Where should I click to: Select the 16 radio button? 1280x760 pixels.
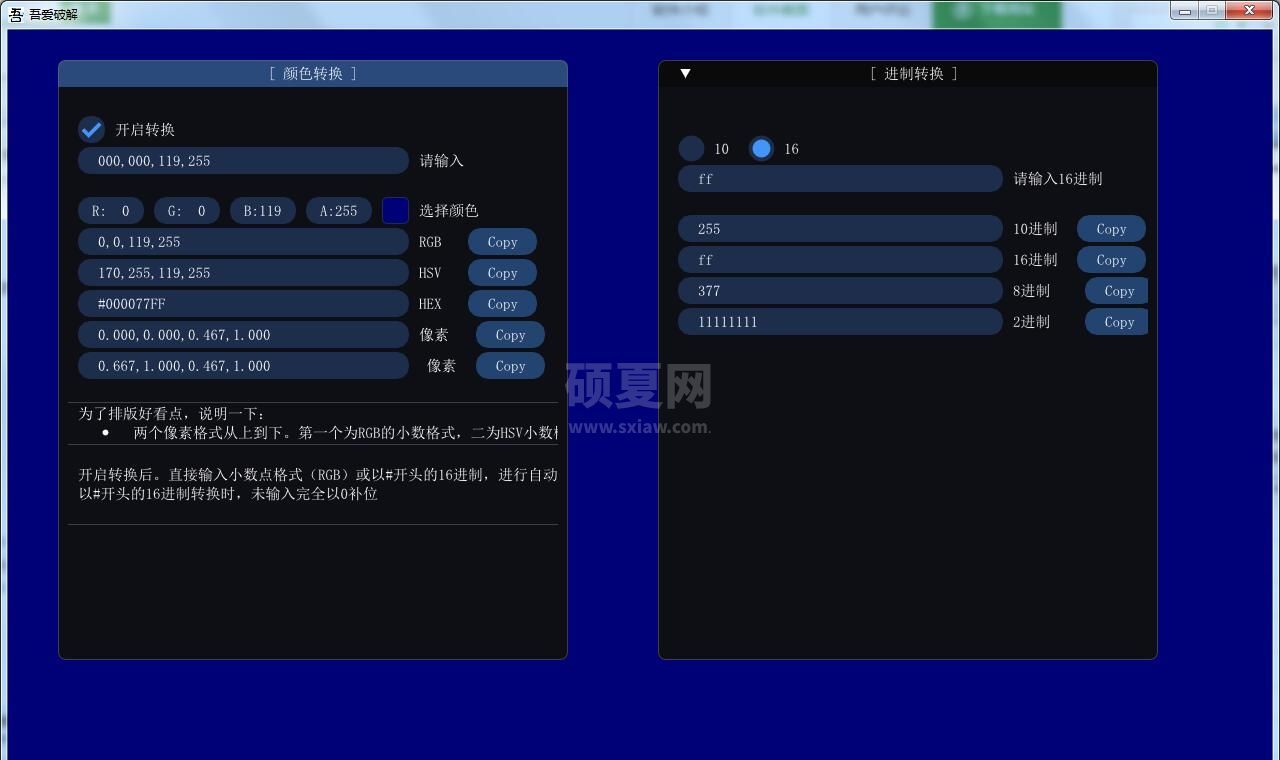point(761,149)
